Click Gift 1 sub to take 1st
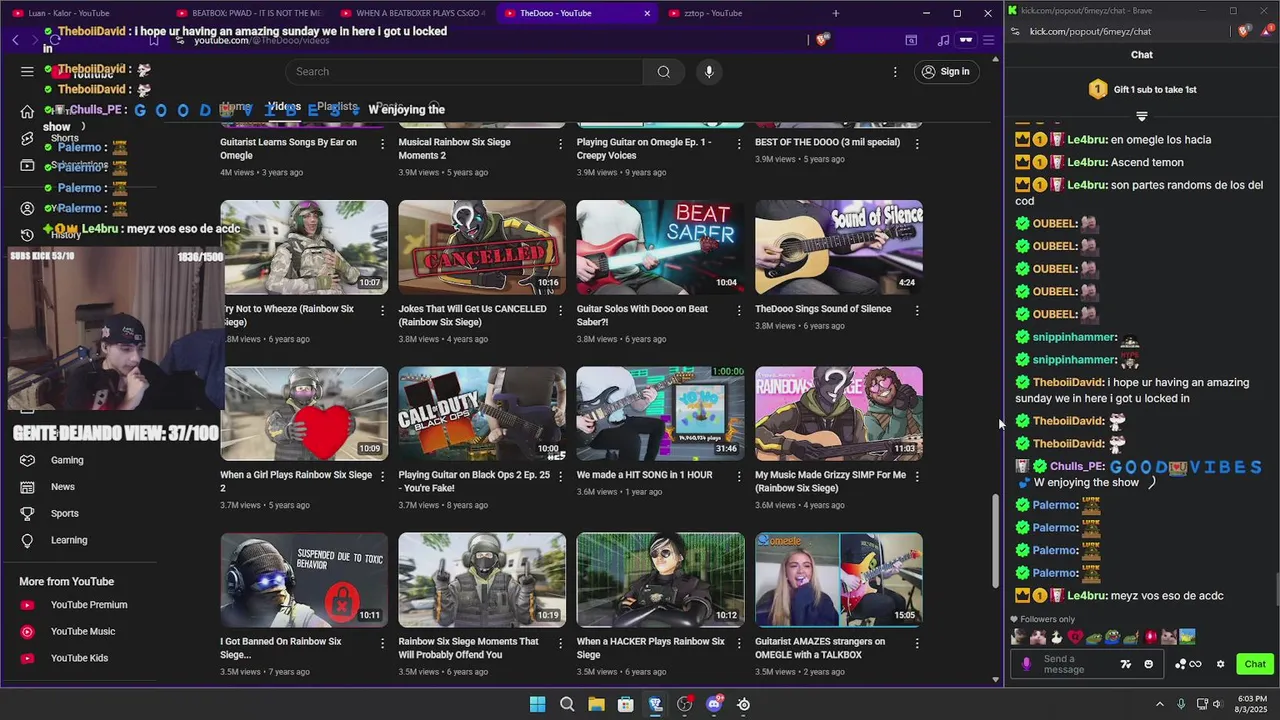The height and width of the screenshot is (720, 1280). (x=1142, y=89)
